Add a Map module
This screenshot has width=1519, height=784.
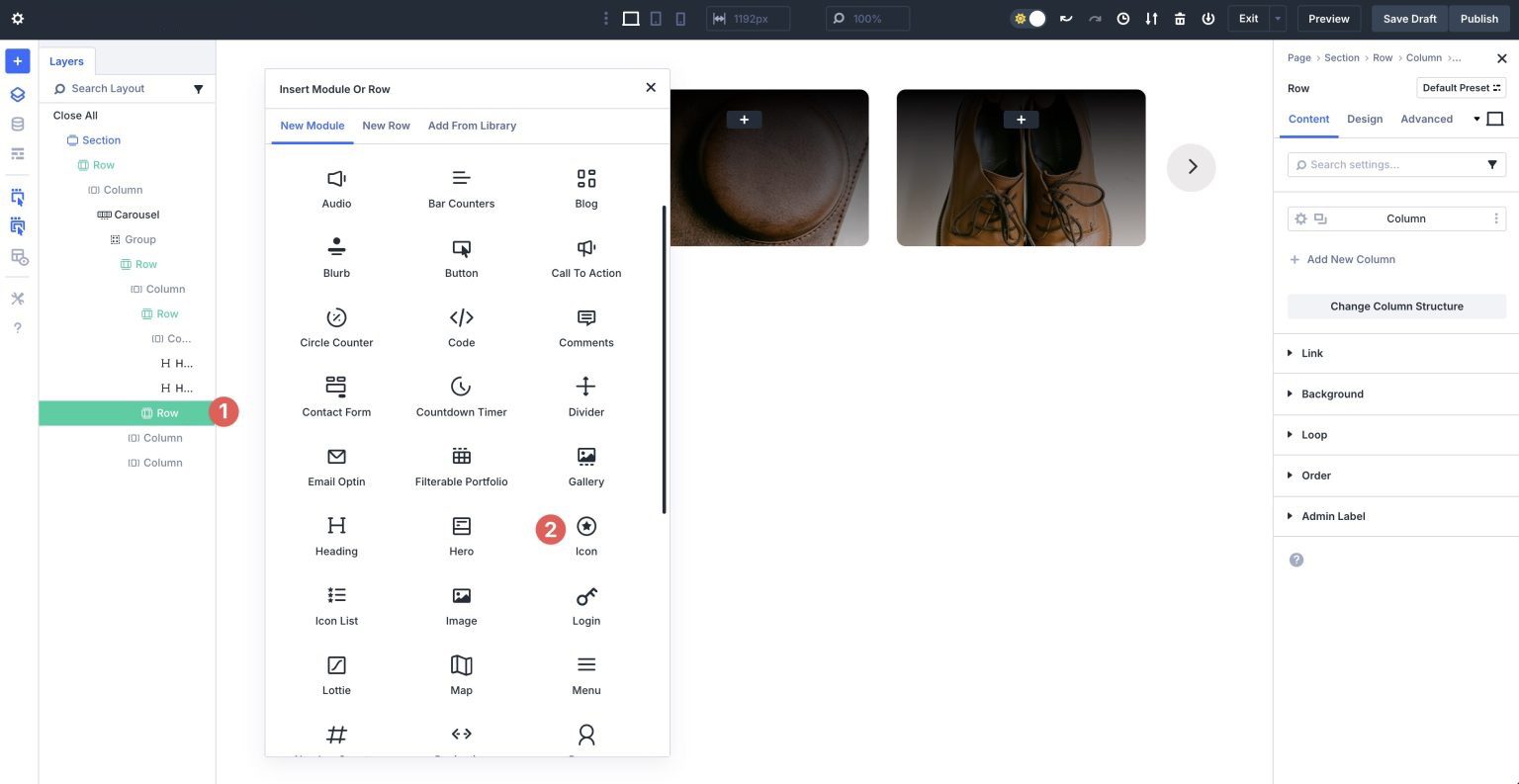(x=461, y=673)
